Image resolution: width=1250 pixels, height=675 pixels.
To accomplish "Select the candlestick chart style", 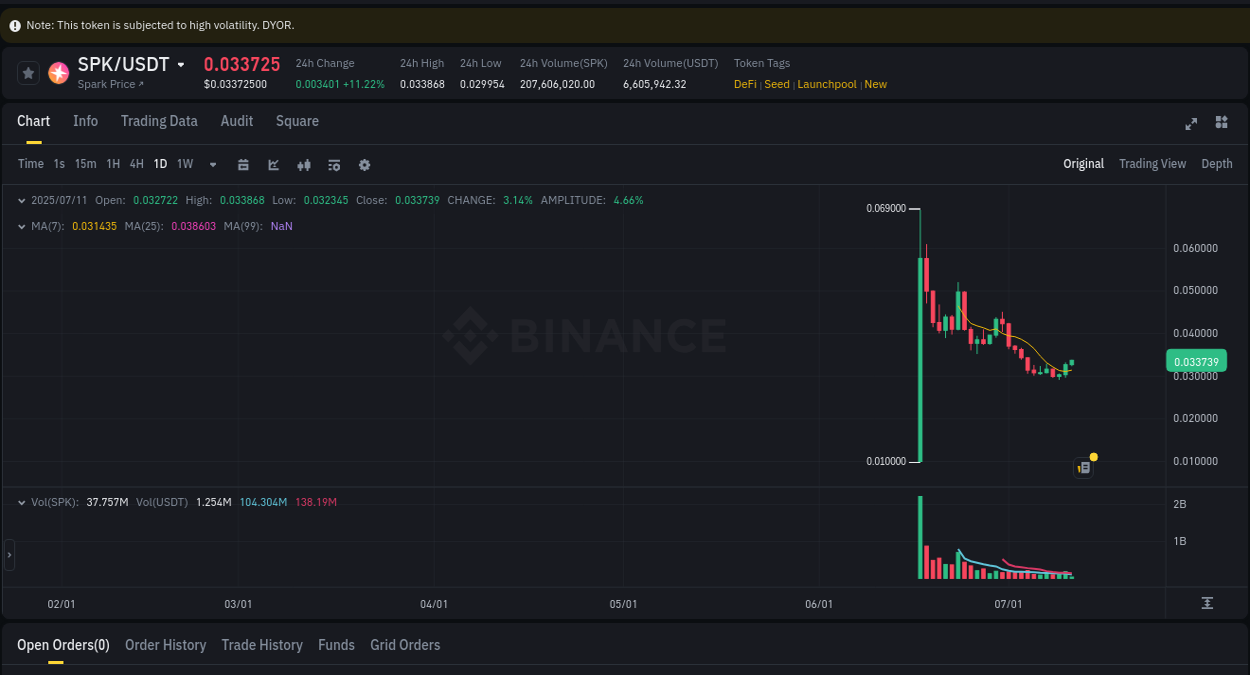I will [304, 164].
